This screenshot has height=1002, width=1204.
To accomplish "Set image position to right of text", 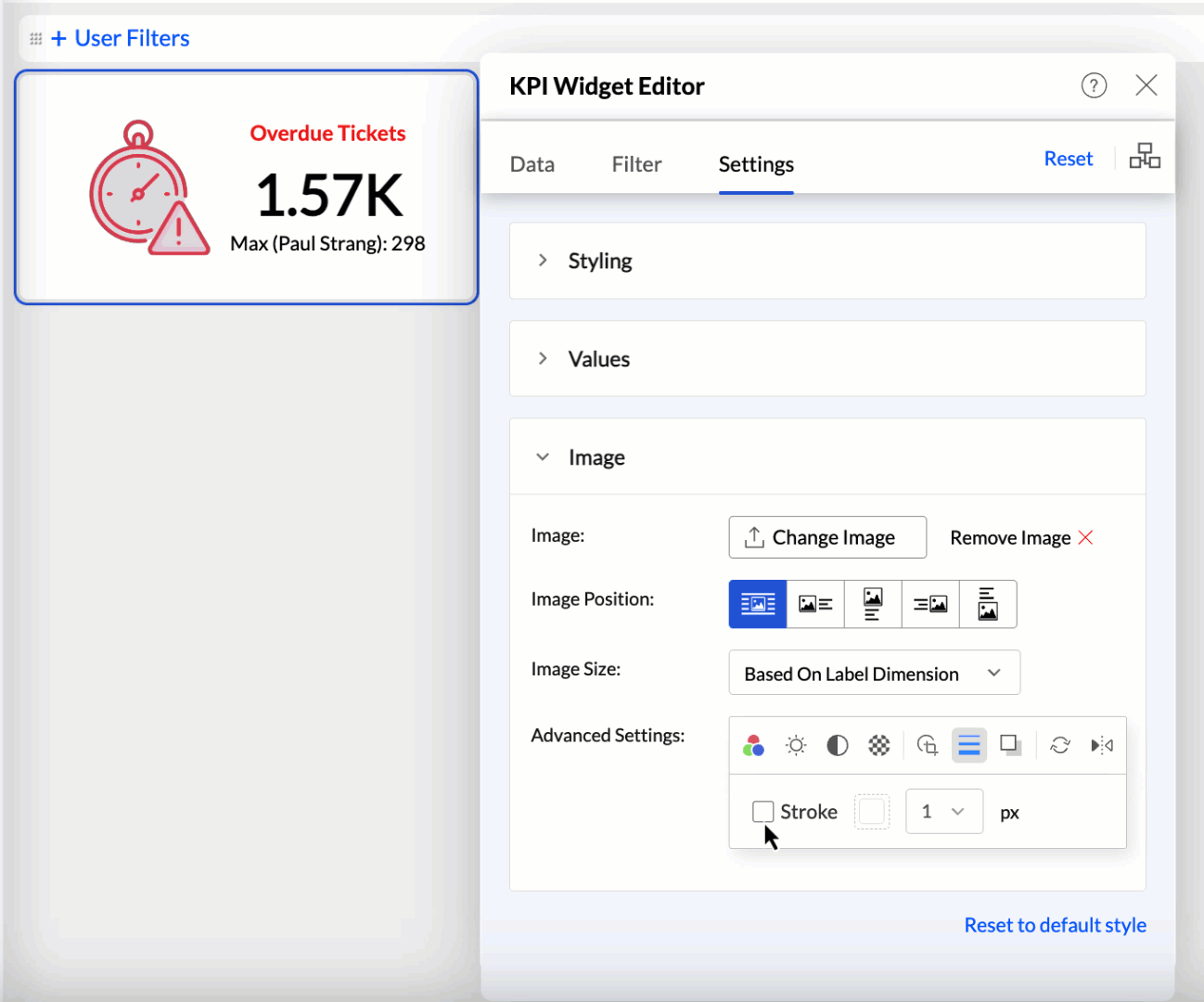I will pyautogui.click(x=930, y=604).
